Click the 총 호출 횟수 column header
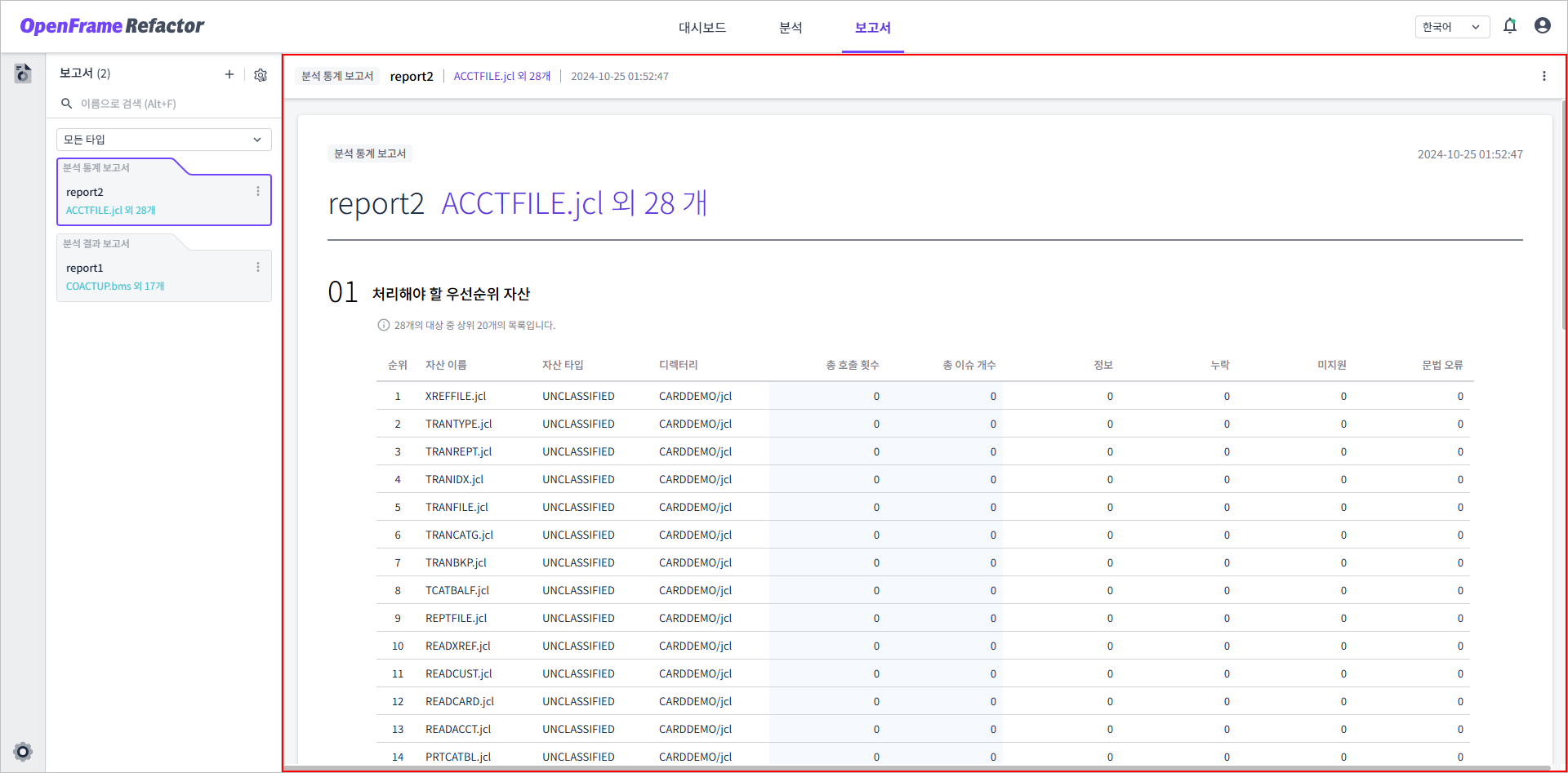 (853, 365)
